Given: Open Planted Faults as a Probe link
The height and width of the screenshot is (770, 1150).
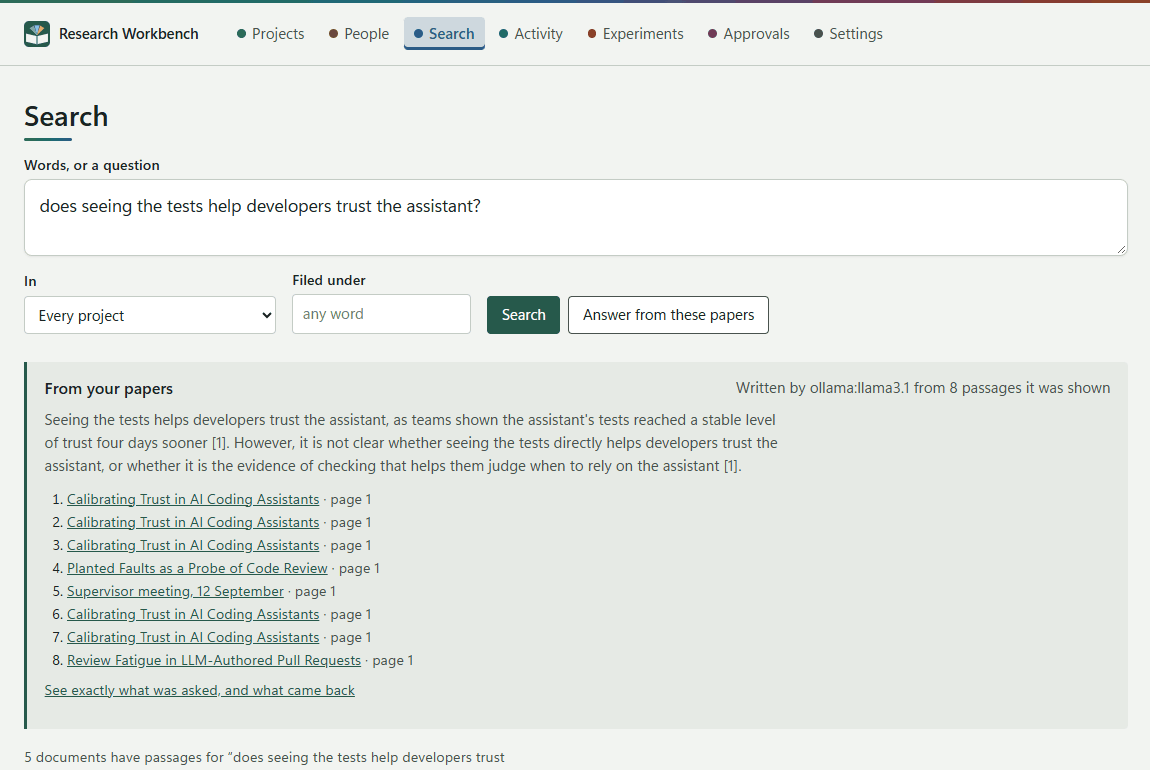Looking at the screenshot, I should coord(197,568).
